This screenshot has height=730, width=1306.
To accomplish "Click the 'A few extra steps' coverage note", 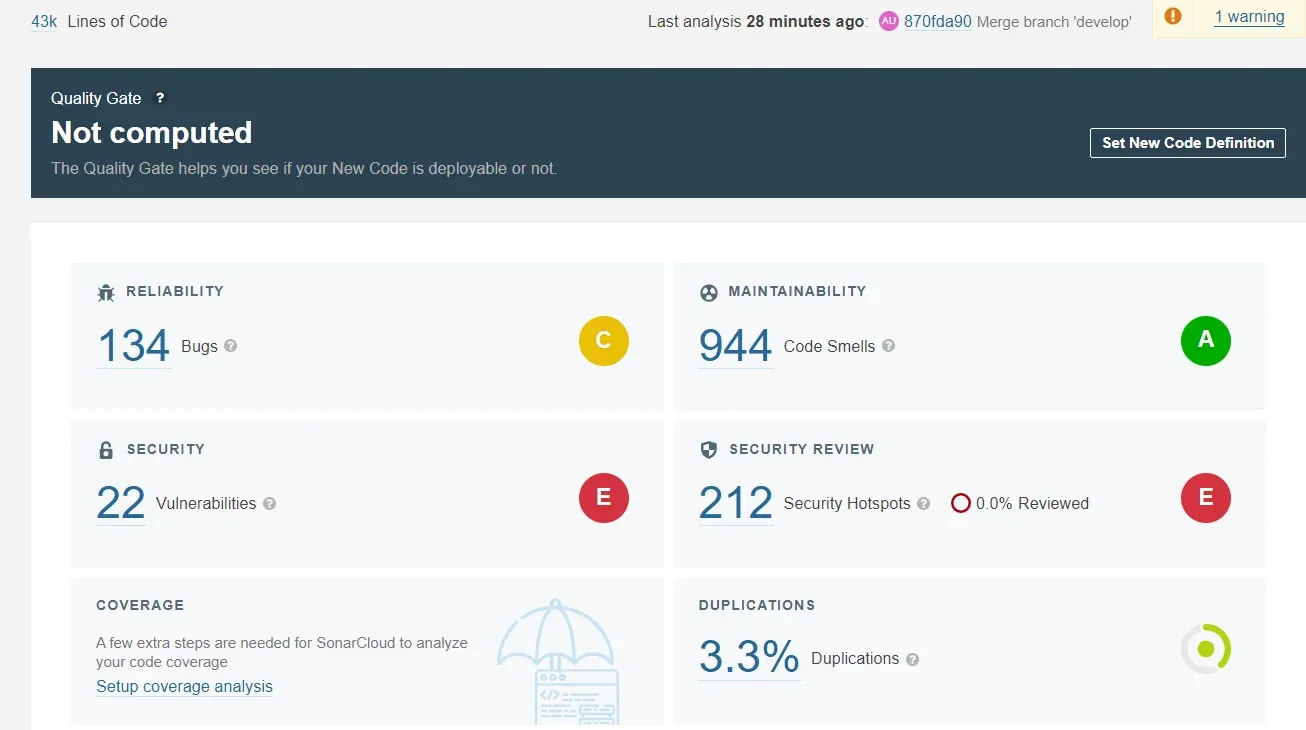I will click(x=282, y=652).
